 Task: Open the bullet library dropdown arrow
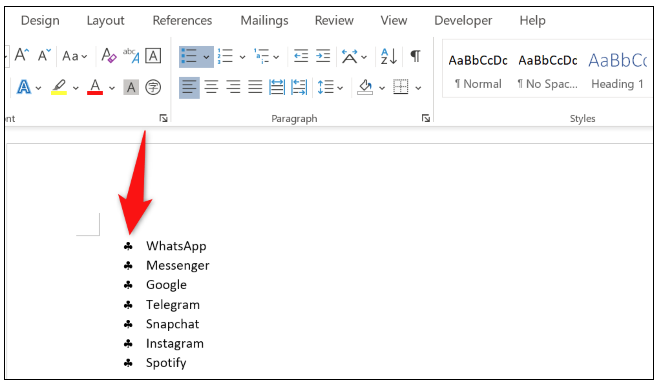[x=206, y=57]
